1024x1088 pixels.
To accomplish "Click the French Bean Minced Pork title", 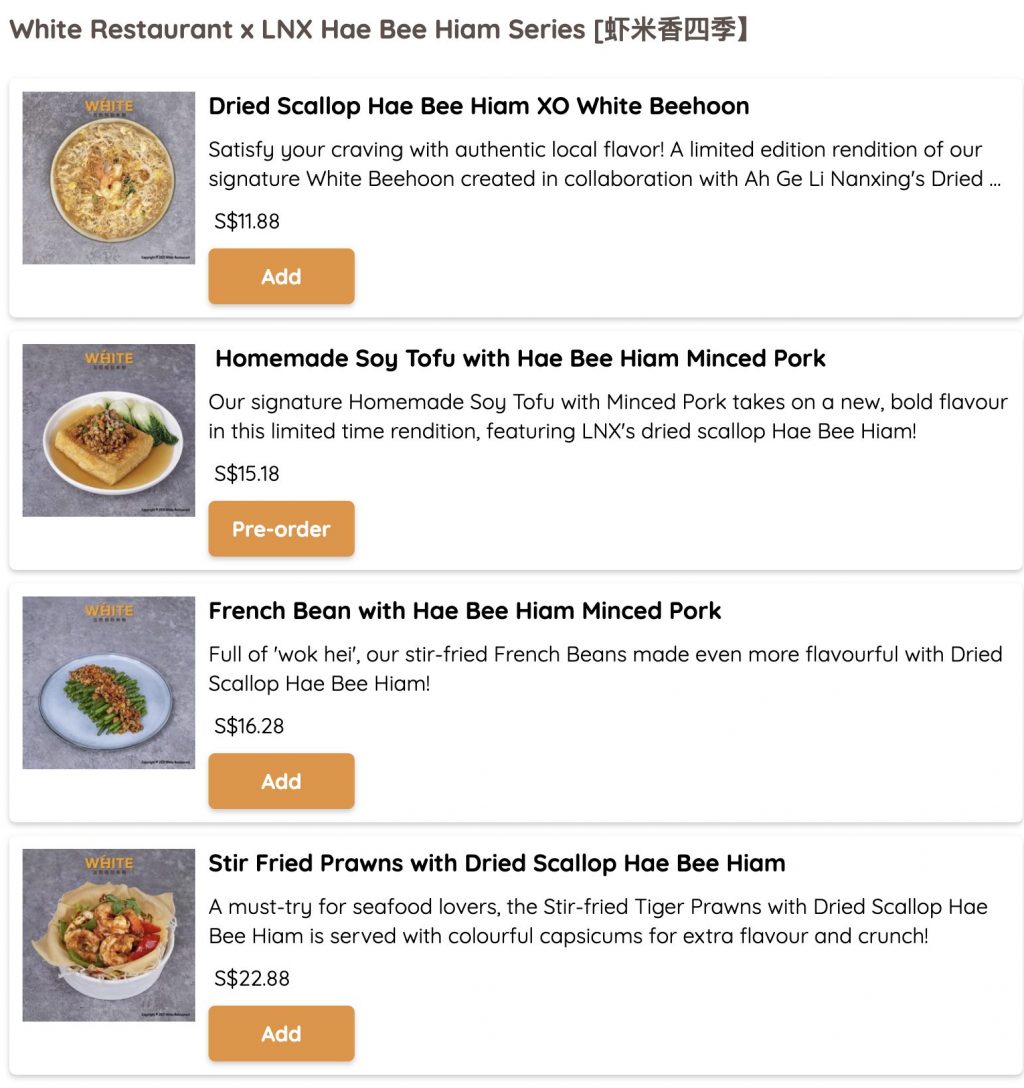I will (465, 611).
